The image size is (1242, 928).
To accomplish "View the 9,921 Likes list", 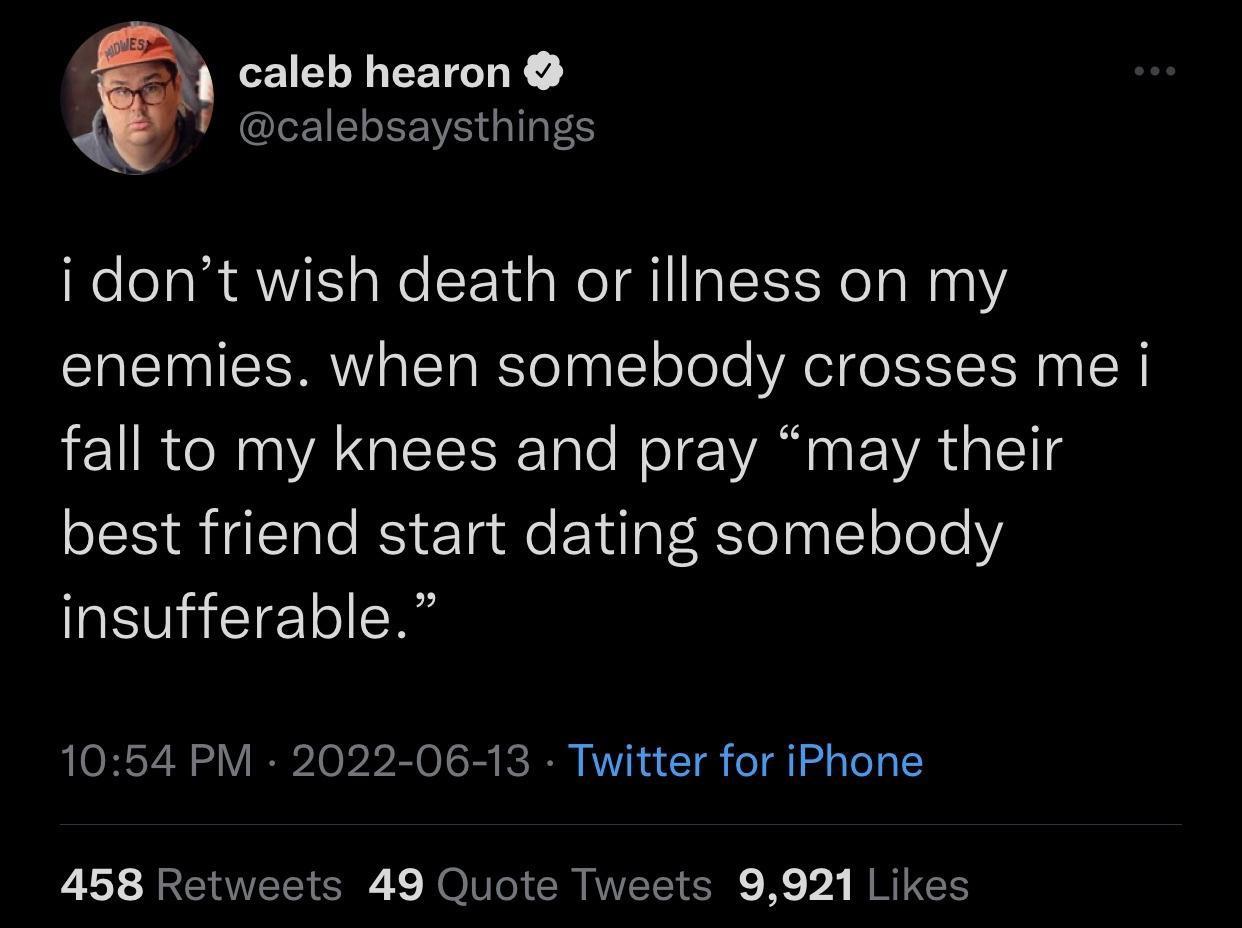I will (x=853, y=885).
